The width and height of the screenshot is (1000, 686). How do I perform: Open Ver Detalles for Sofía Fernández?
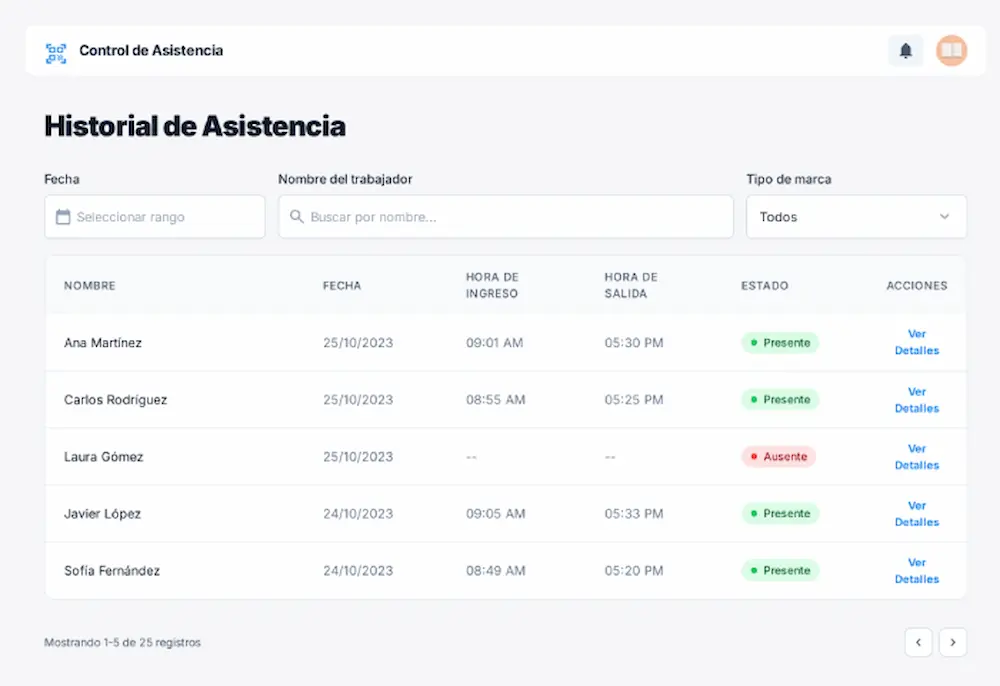click(917, 570)
